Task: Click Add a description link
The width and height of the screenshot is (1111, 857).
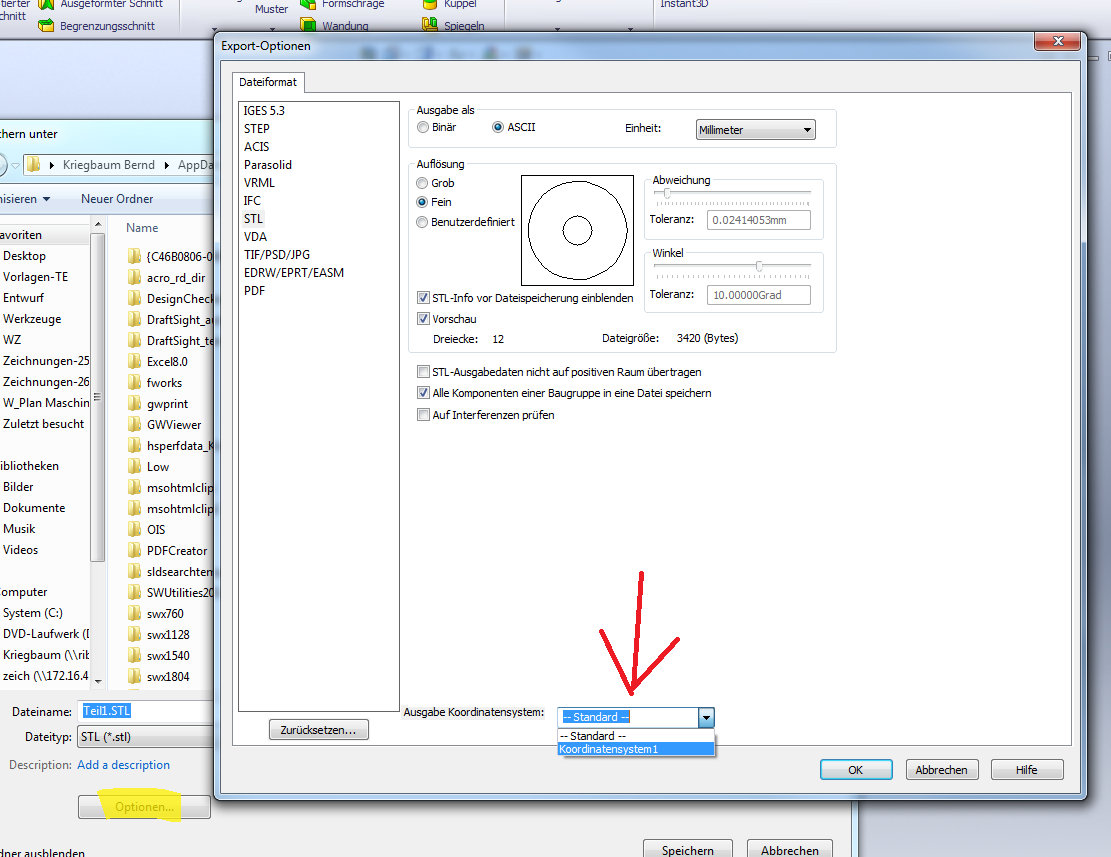Action: click(x=123, y=765)
